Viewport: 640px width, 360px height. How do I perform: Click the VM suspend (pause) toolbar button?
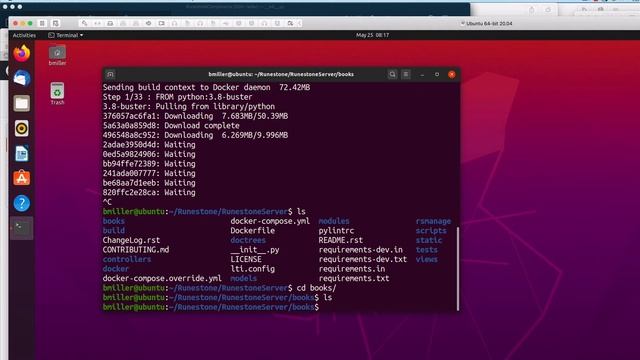pyautogui.click(x=42, y=23)
